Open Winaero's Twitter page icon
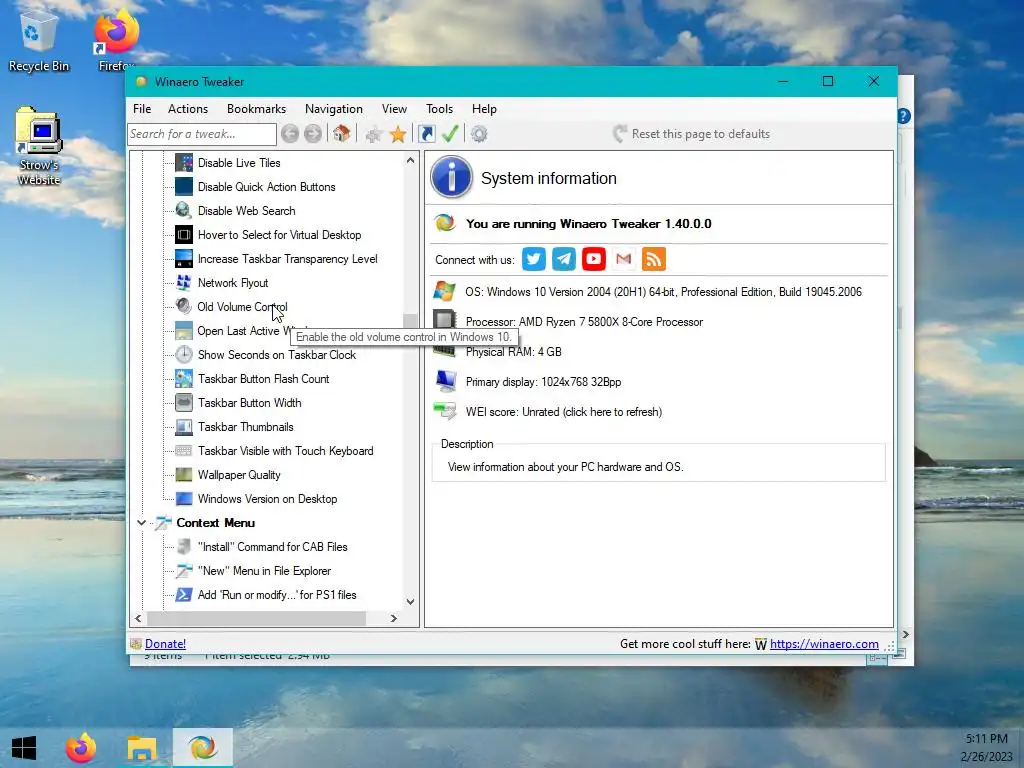1024x768 pixels. pyautogui.click(x=534, y=259)
